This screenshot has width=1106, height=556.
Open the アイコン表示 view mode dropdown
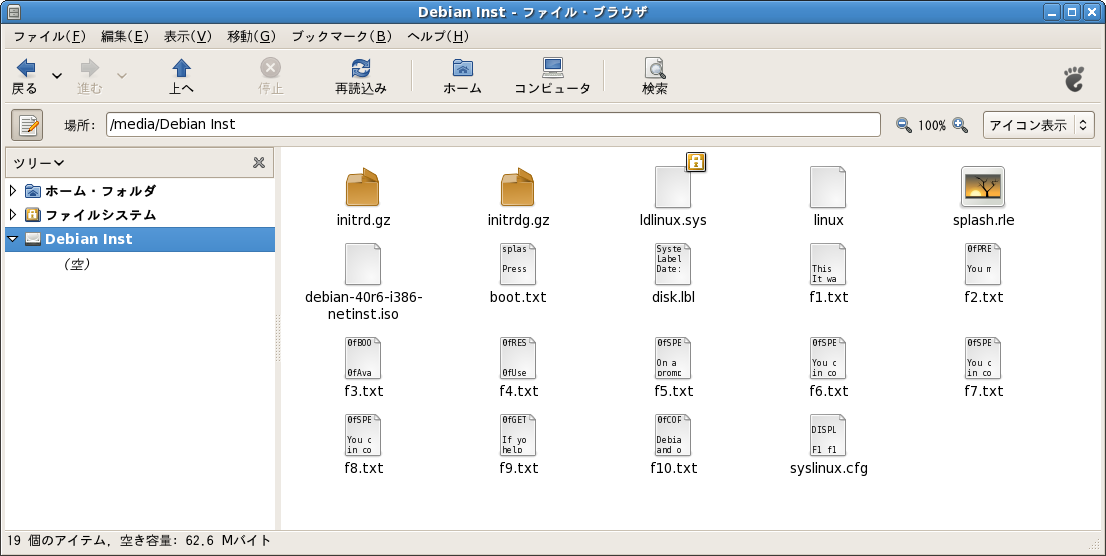coord(1038,125)
